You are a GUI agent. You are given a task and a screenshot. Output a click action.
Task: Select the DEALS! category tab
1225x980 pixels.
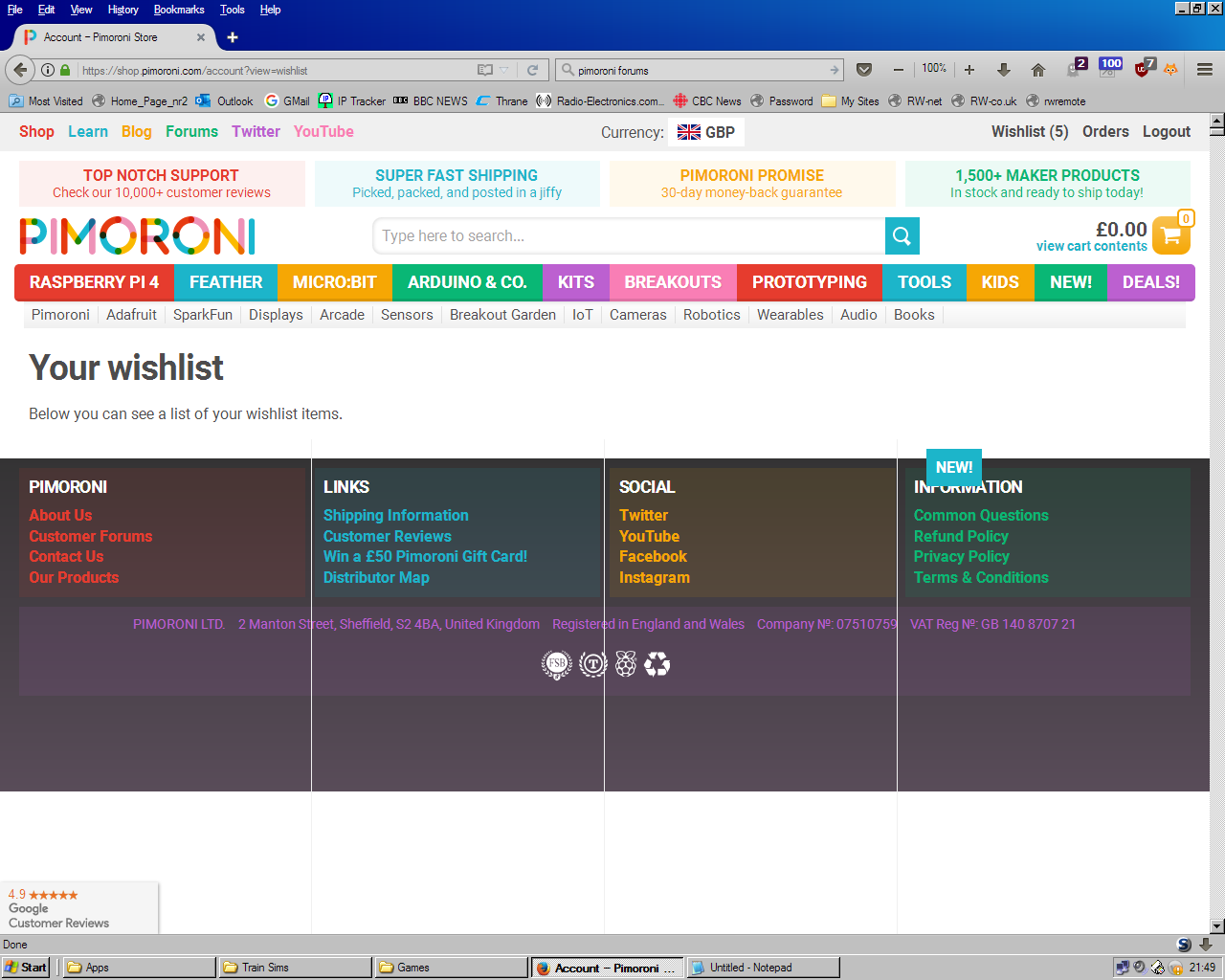point(1151,282)
